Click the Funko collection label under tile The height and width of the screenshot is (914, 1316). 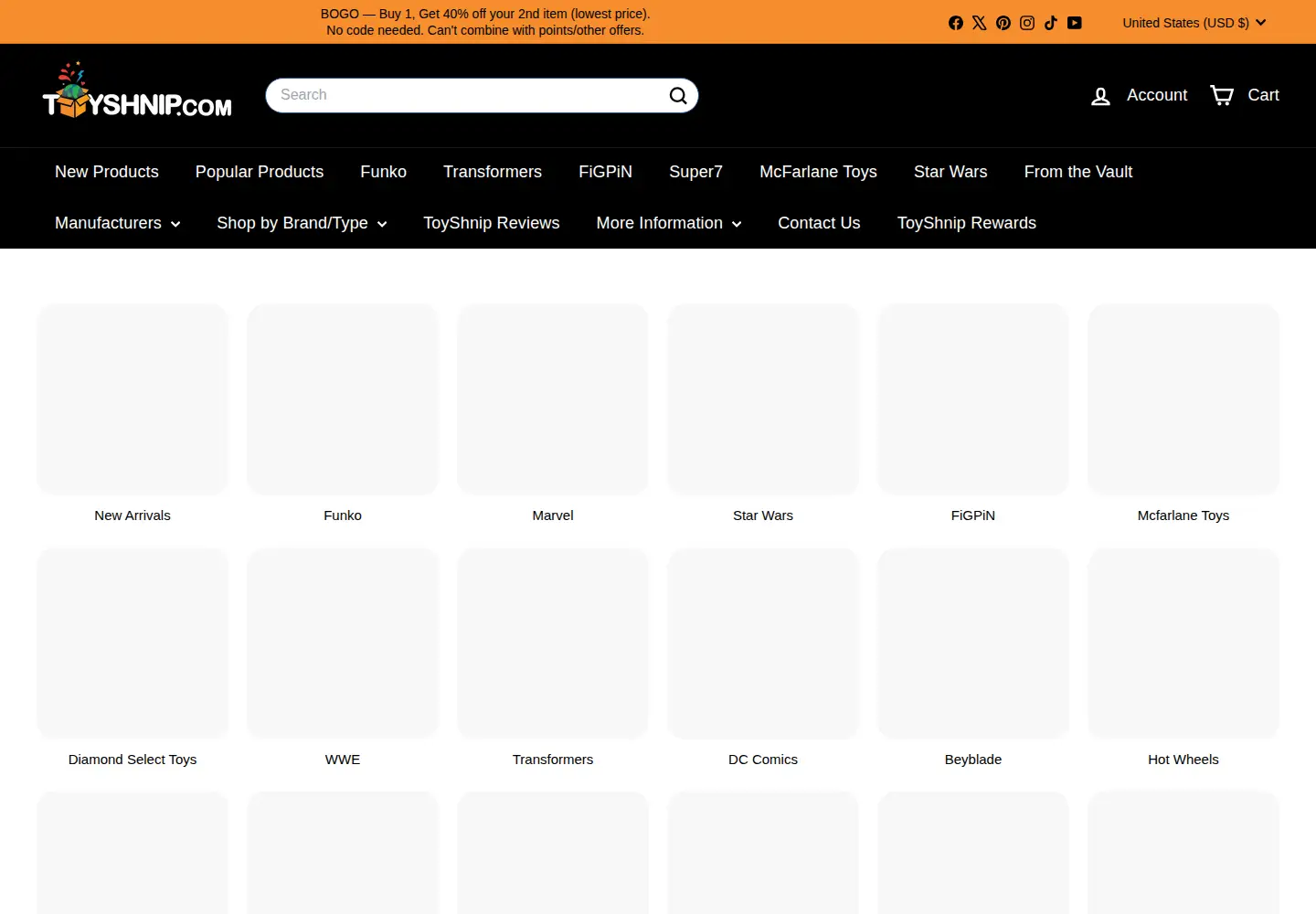point(343,515)
